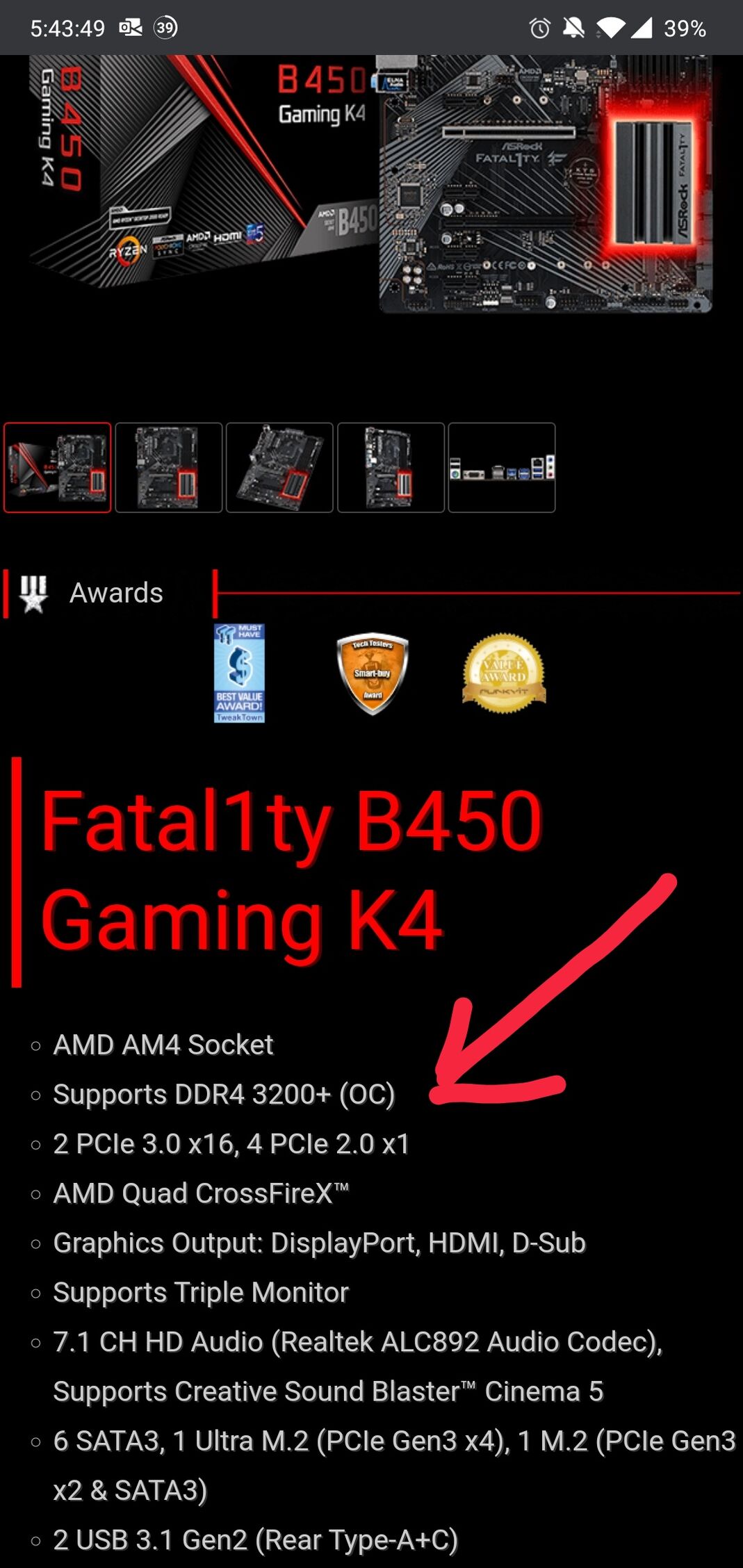Tap the Outlook notification icon in the status bar
This screenshot has width=743, height=1568.
click(130, 28)
